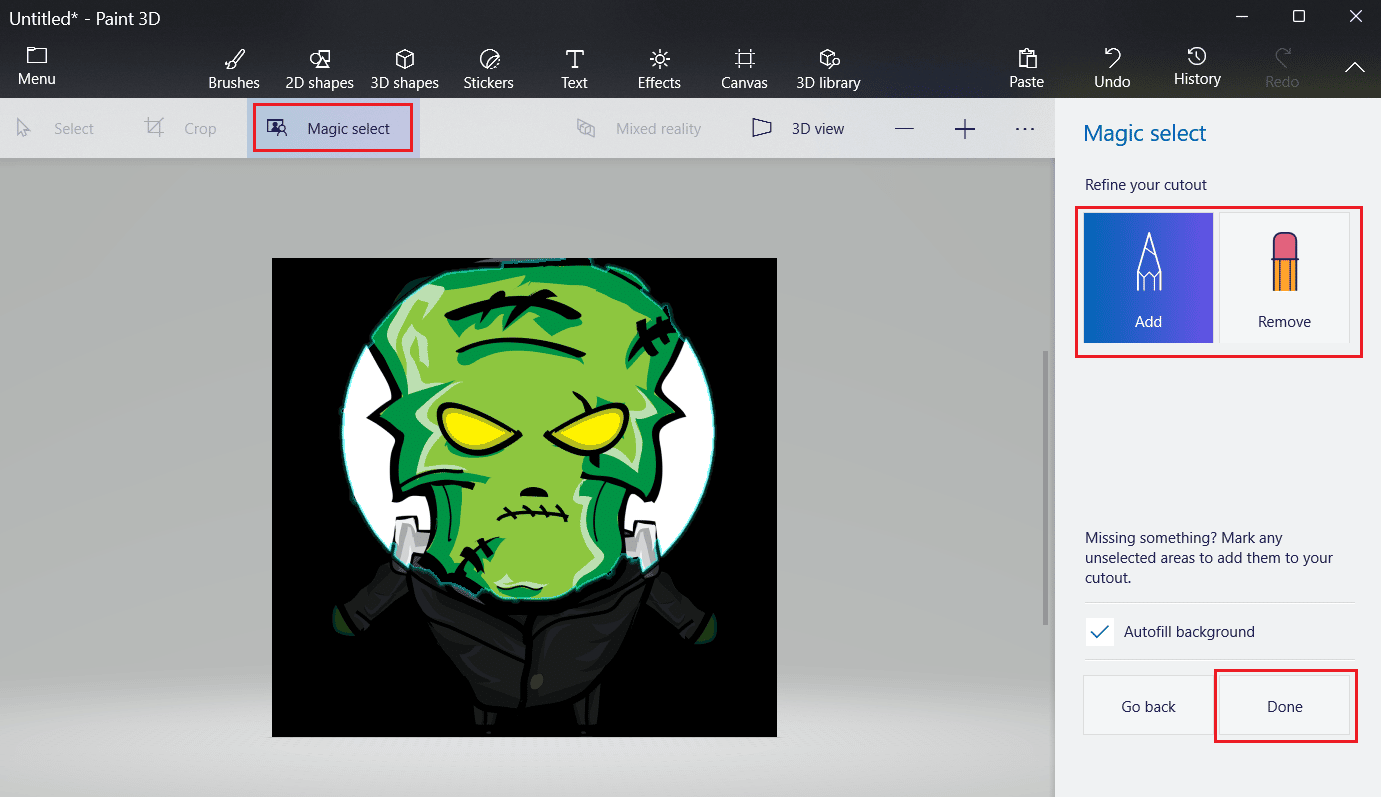Viewport: 1381px width, 797px height.
Task: Maximize the Paint 3D window
Action: pyautogui.click(x=1298, y=16)
